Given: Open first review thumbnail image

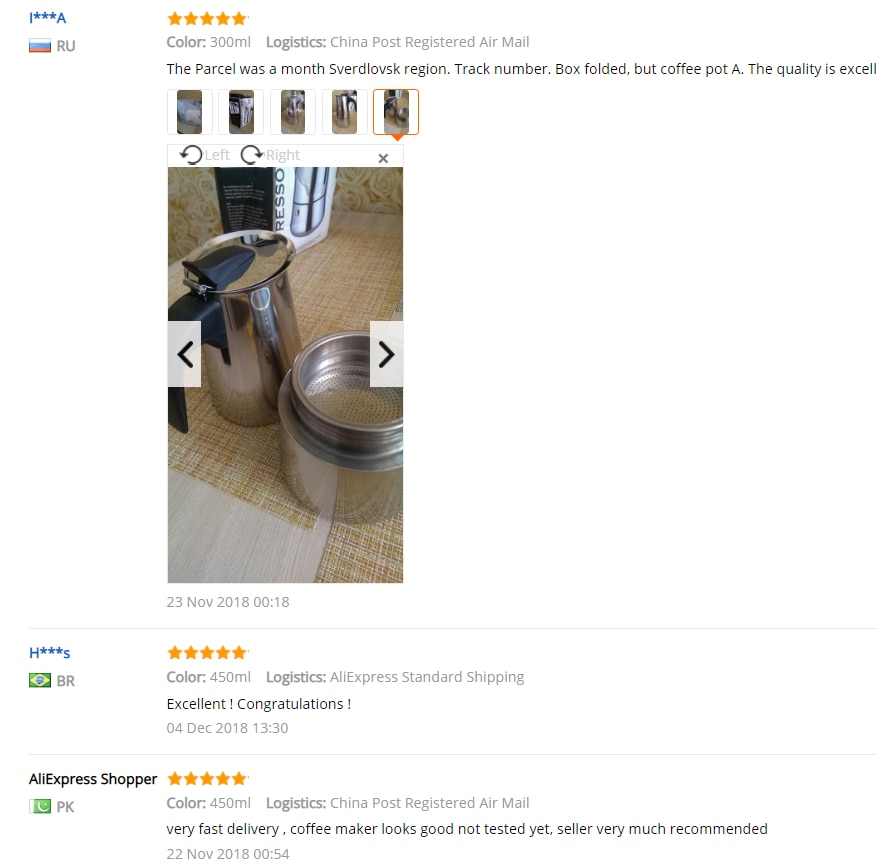Looking at the screenshot, I should [190, 112].
